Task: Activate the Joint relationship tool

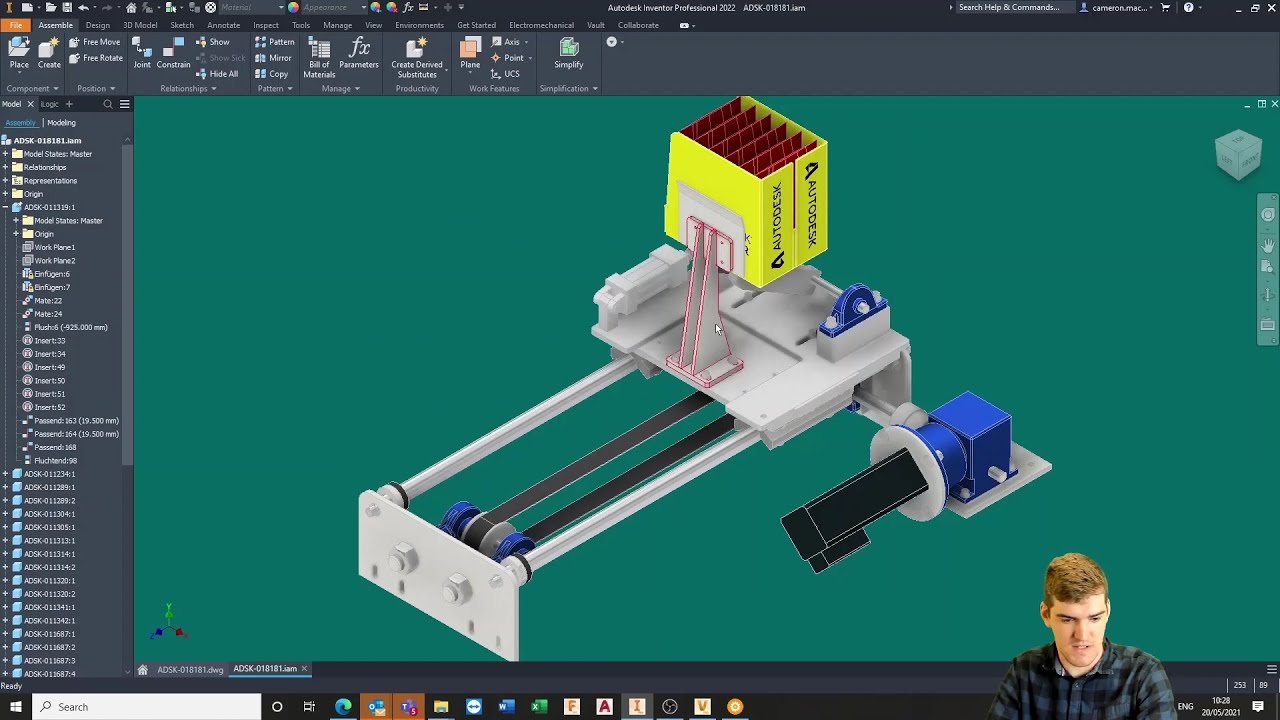Action: tap(142, 53)
